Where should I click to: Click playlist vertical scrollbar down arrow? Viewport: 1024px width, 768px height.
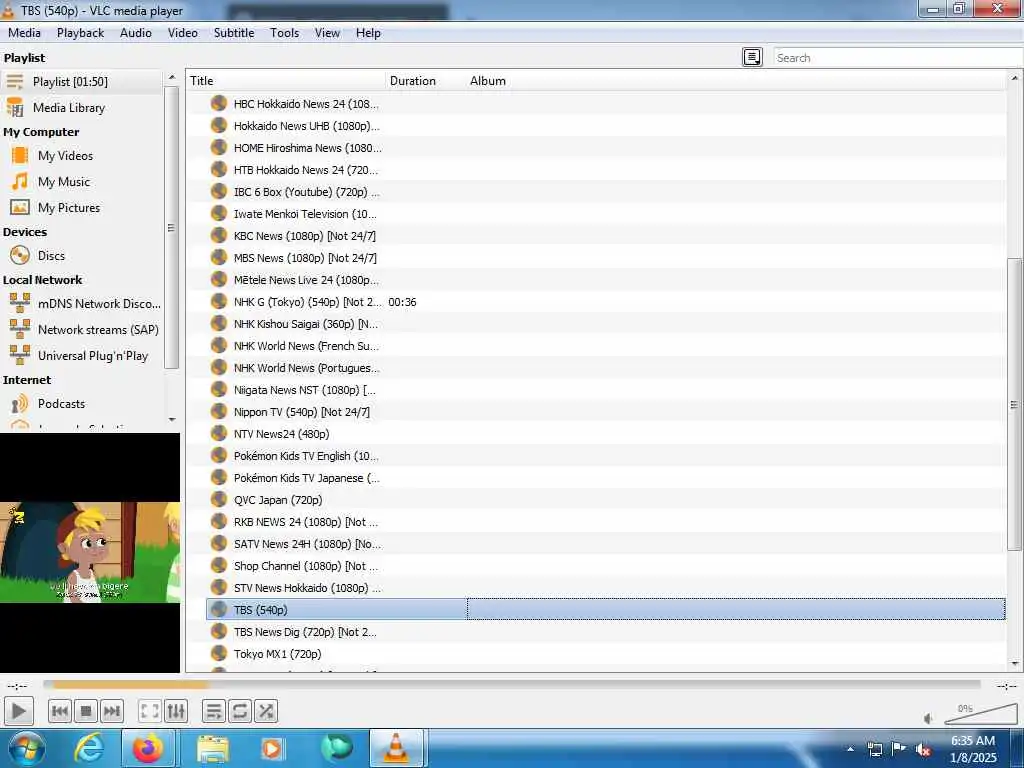pyautogui.click(x=1014, y=664)
